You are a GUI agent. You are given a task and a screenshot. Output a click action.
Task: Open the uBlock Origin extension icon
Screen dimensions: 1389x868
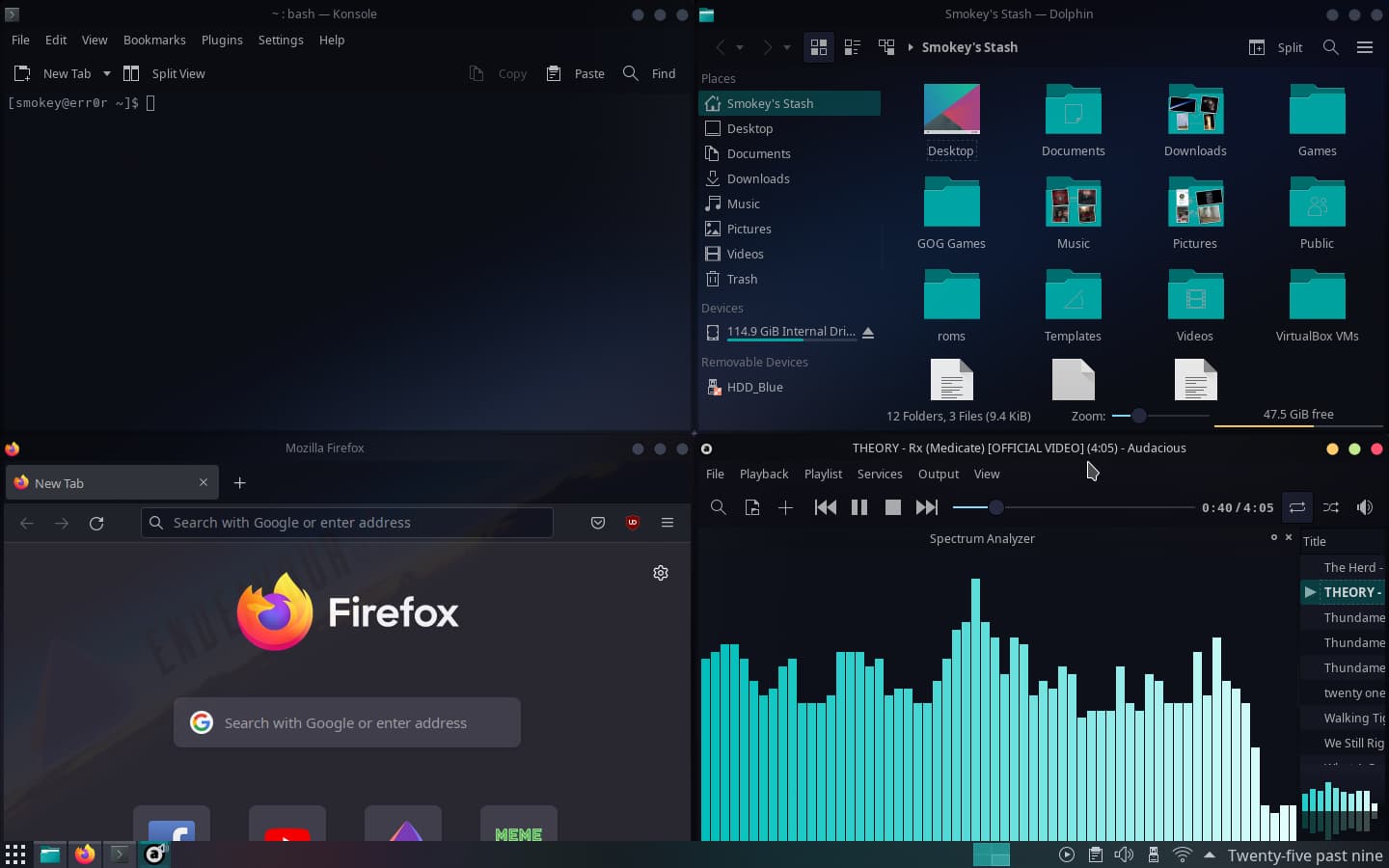633,523
